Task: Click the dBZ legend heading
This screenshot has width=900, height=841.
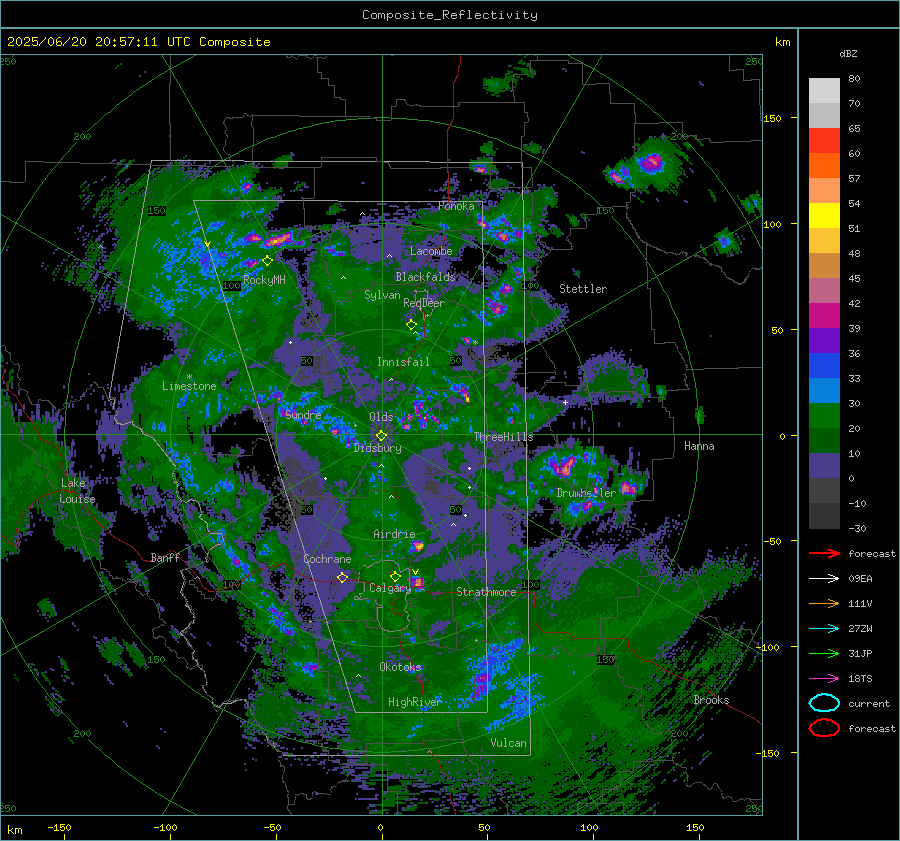Action: (x=848, y=54)
